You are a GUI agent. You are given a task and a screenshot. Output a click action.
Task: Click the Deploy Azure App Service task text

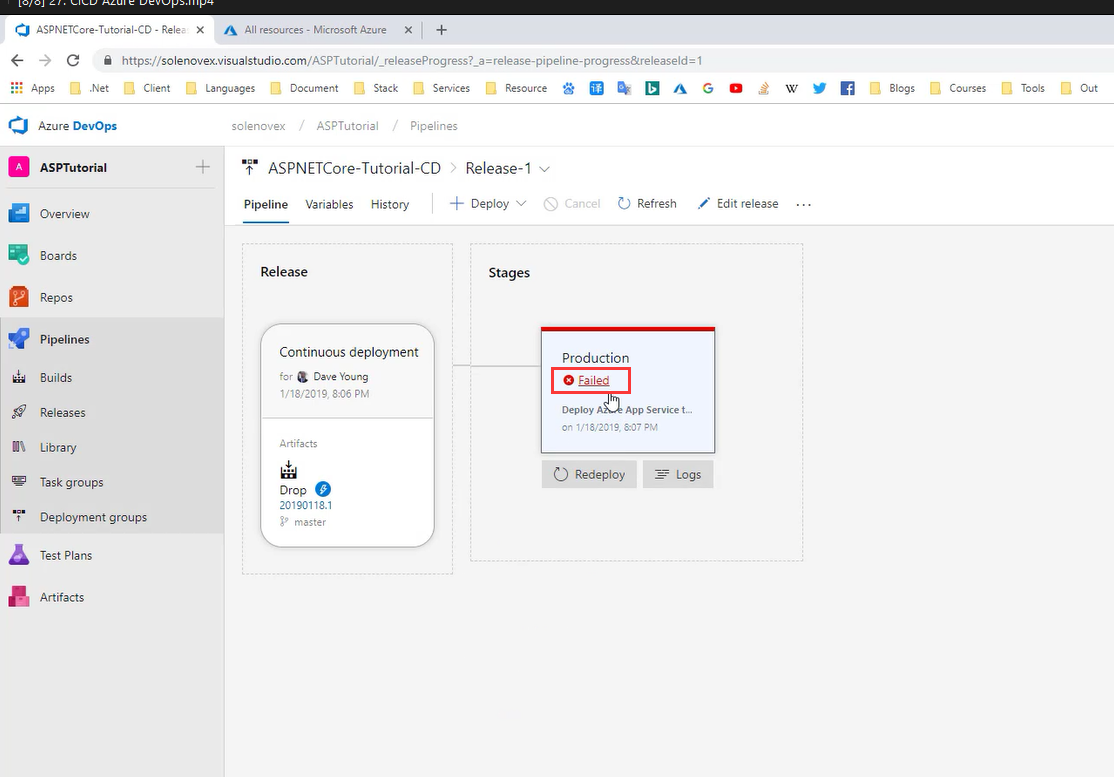(627, 410)
